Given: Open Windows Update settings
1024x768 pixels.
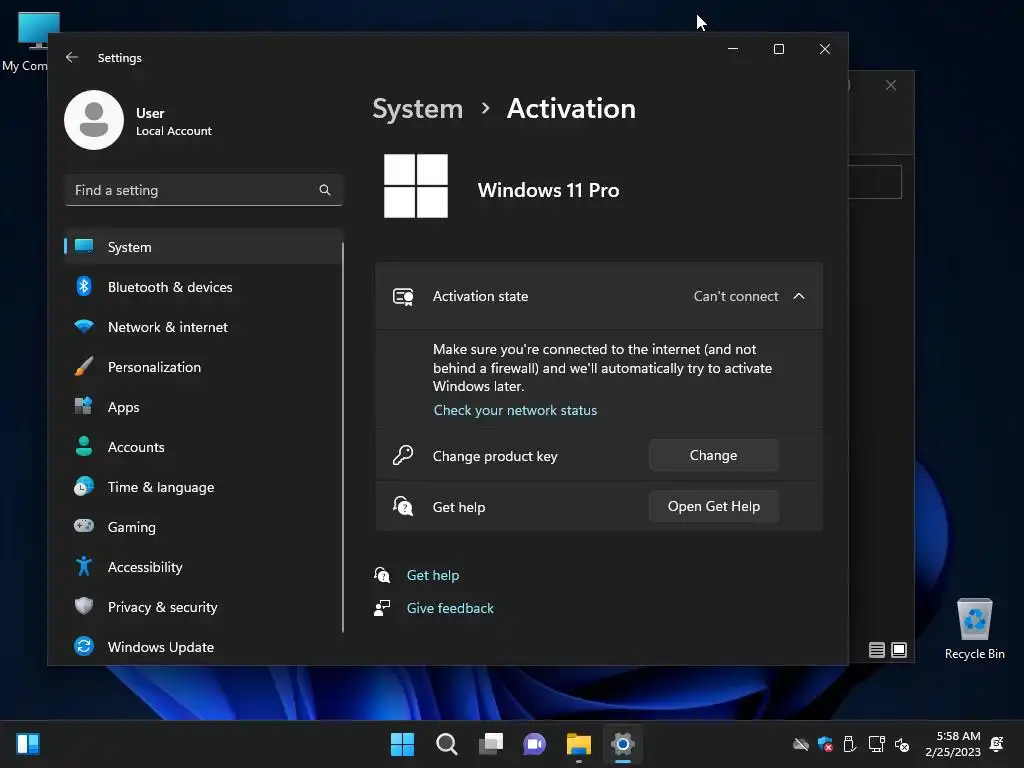Looking at the screenshot, I should [x=203, y=647].
